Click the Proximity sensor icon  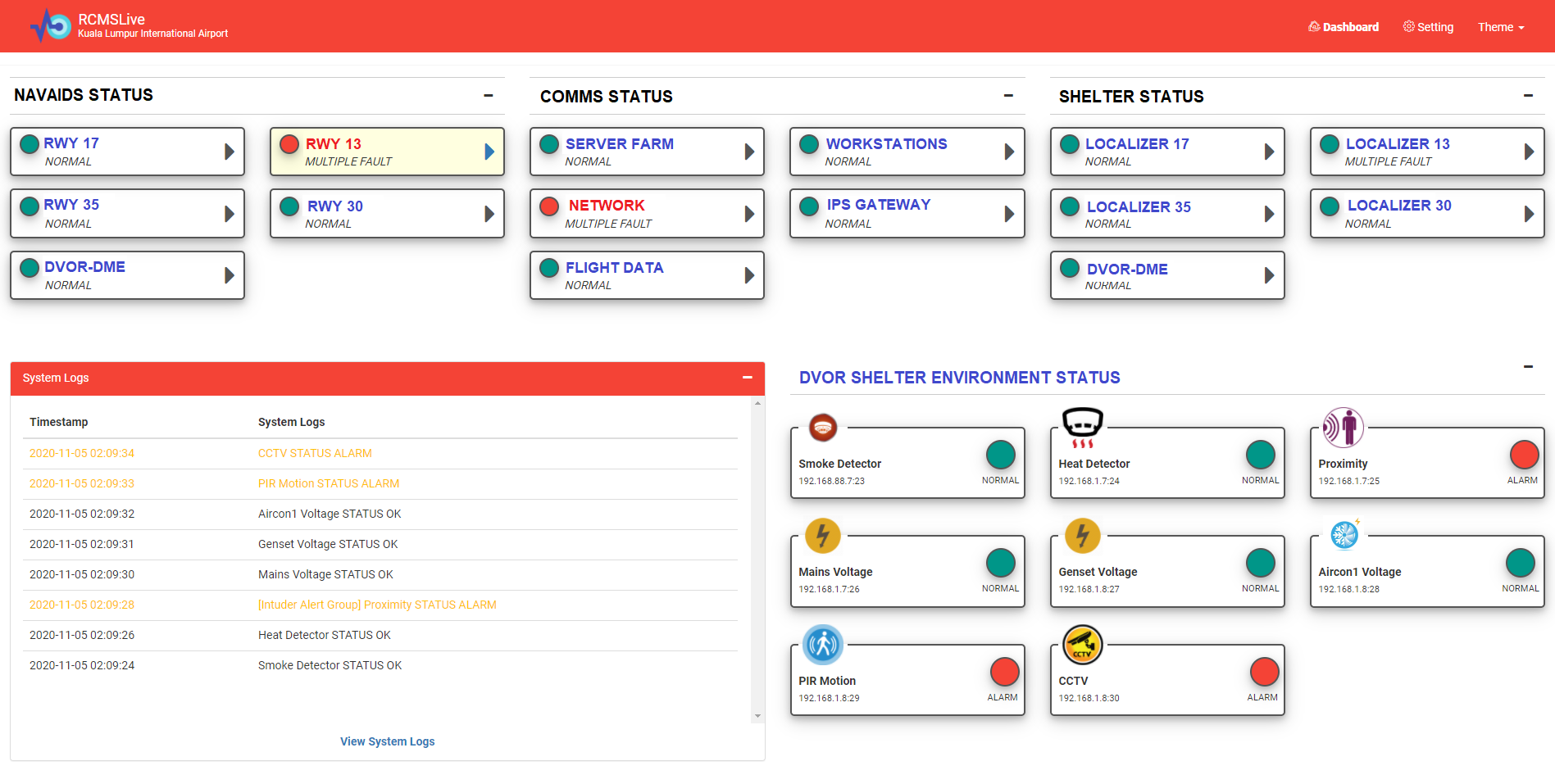[x=1343, y=427]
